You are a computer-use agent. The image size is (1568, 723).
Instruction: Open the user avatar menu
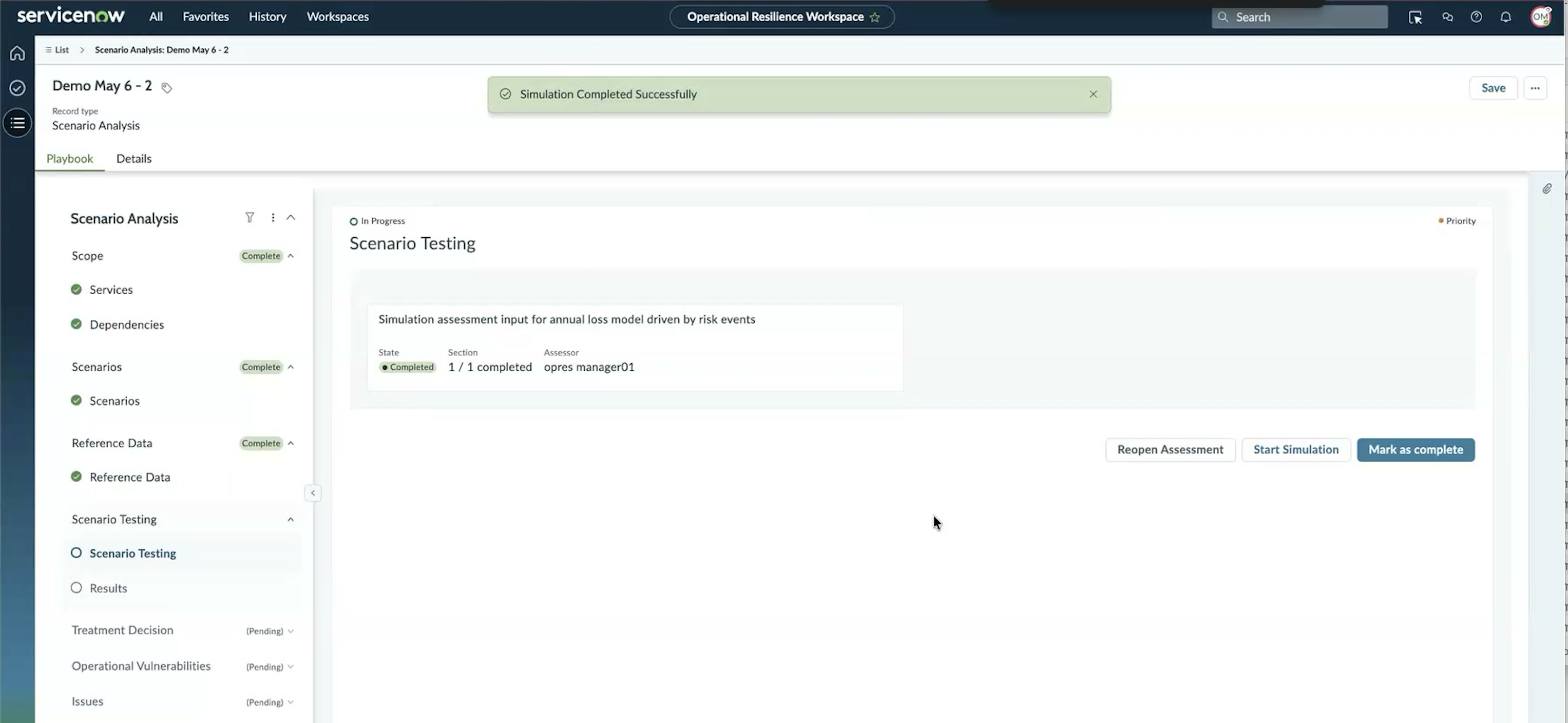coord(1540,16)
